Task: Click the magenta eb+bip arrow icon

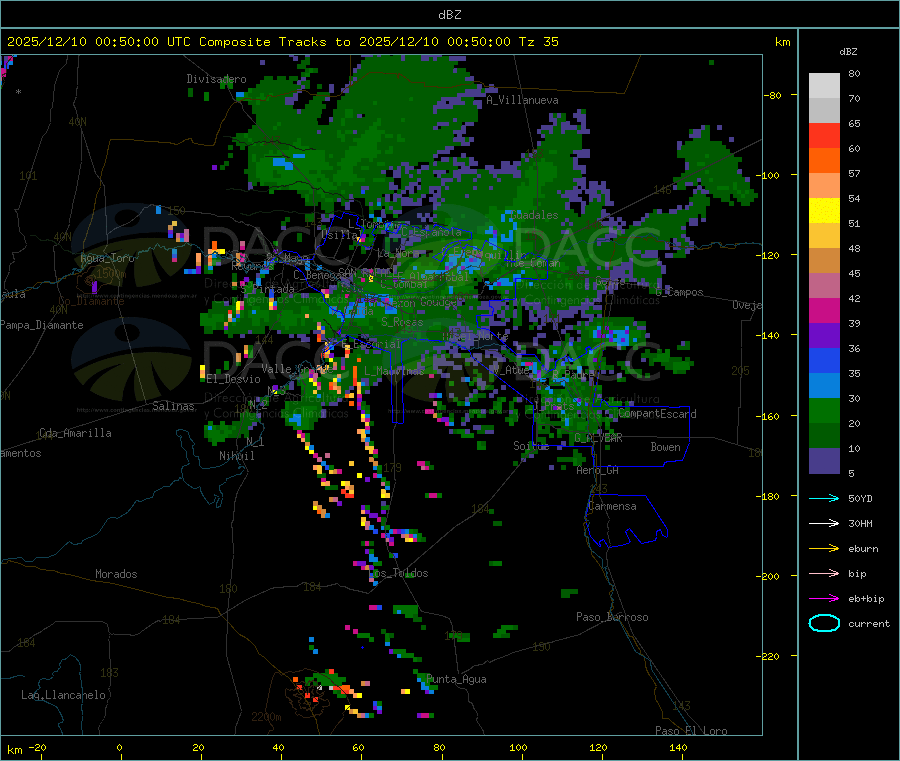Action: [824, 599]
